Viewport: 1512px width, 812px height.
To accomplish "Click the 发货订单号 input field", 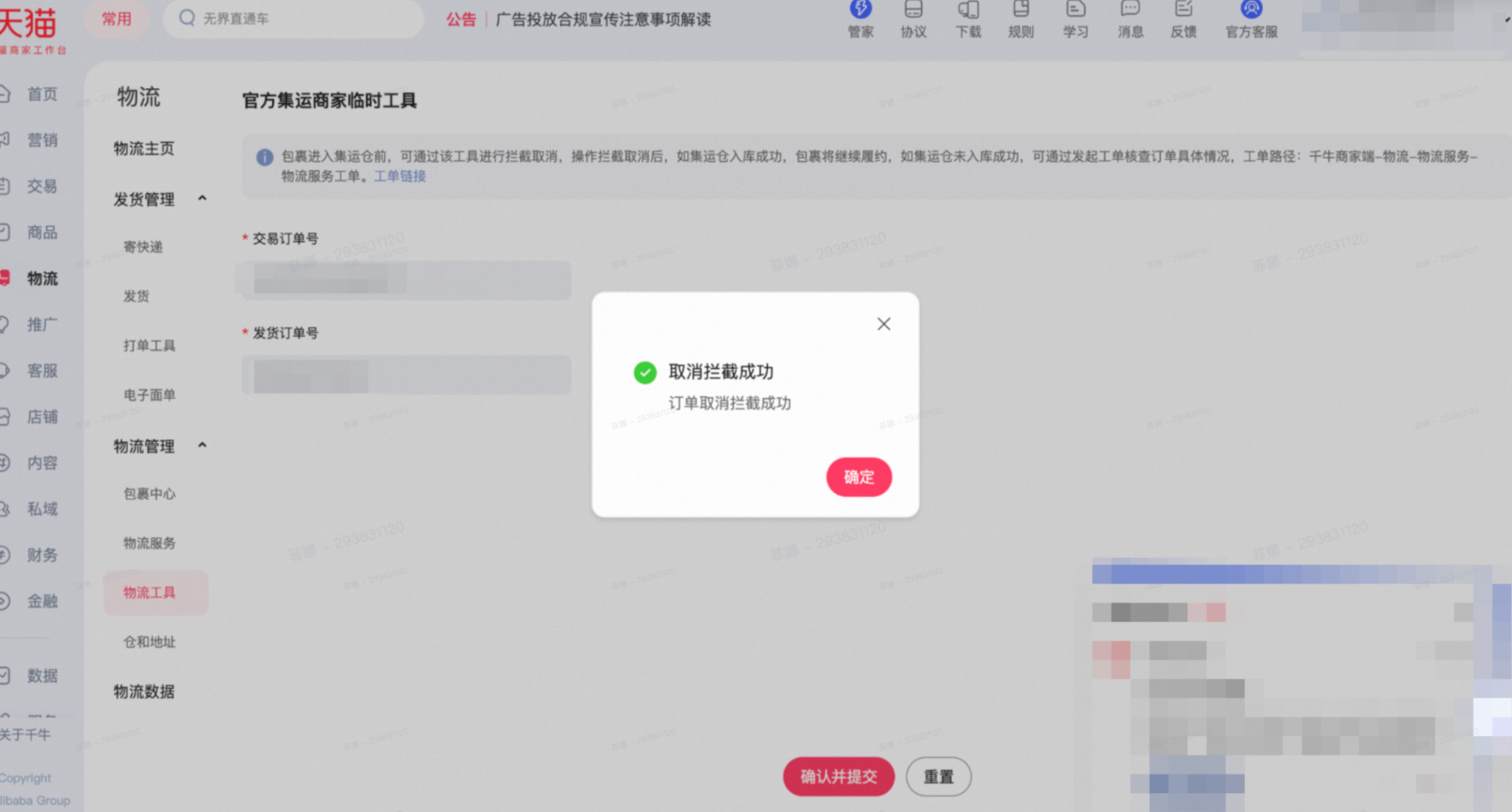I will pos(407,374).
